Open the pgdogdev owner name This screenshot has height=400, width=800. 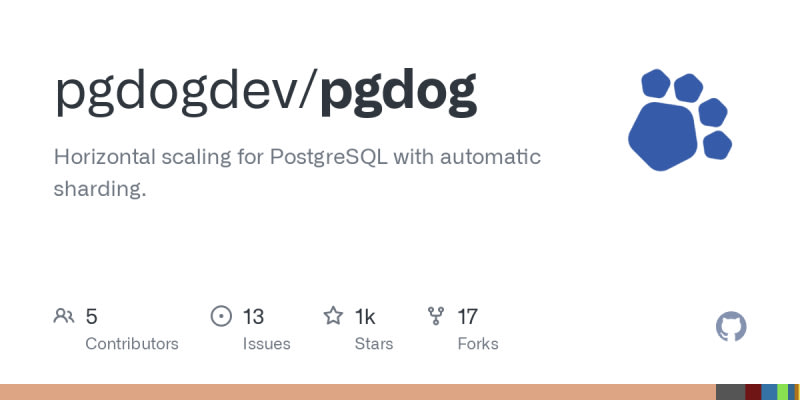tap(184, 91)
